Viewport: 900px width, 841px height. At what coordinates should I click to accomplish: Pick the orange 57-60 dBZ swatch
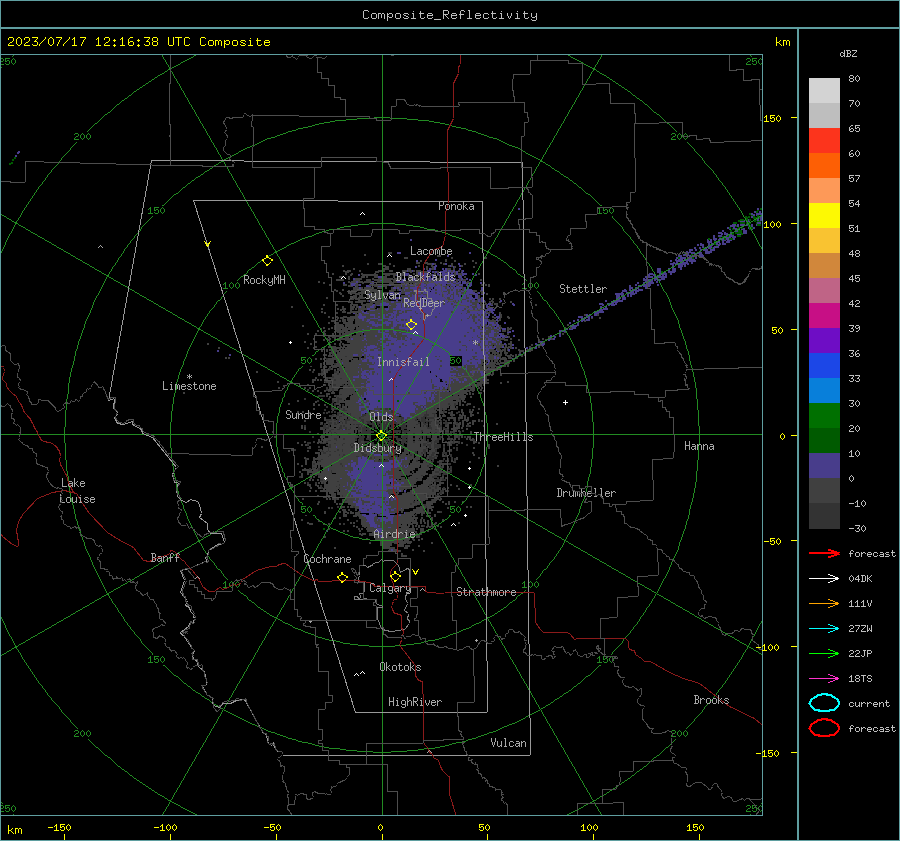(824, 166)
